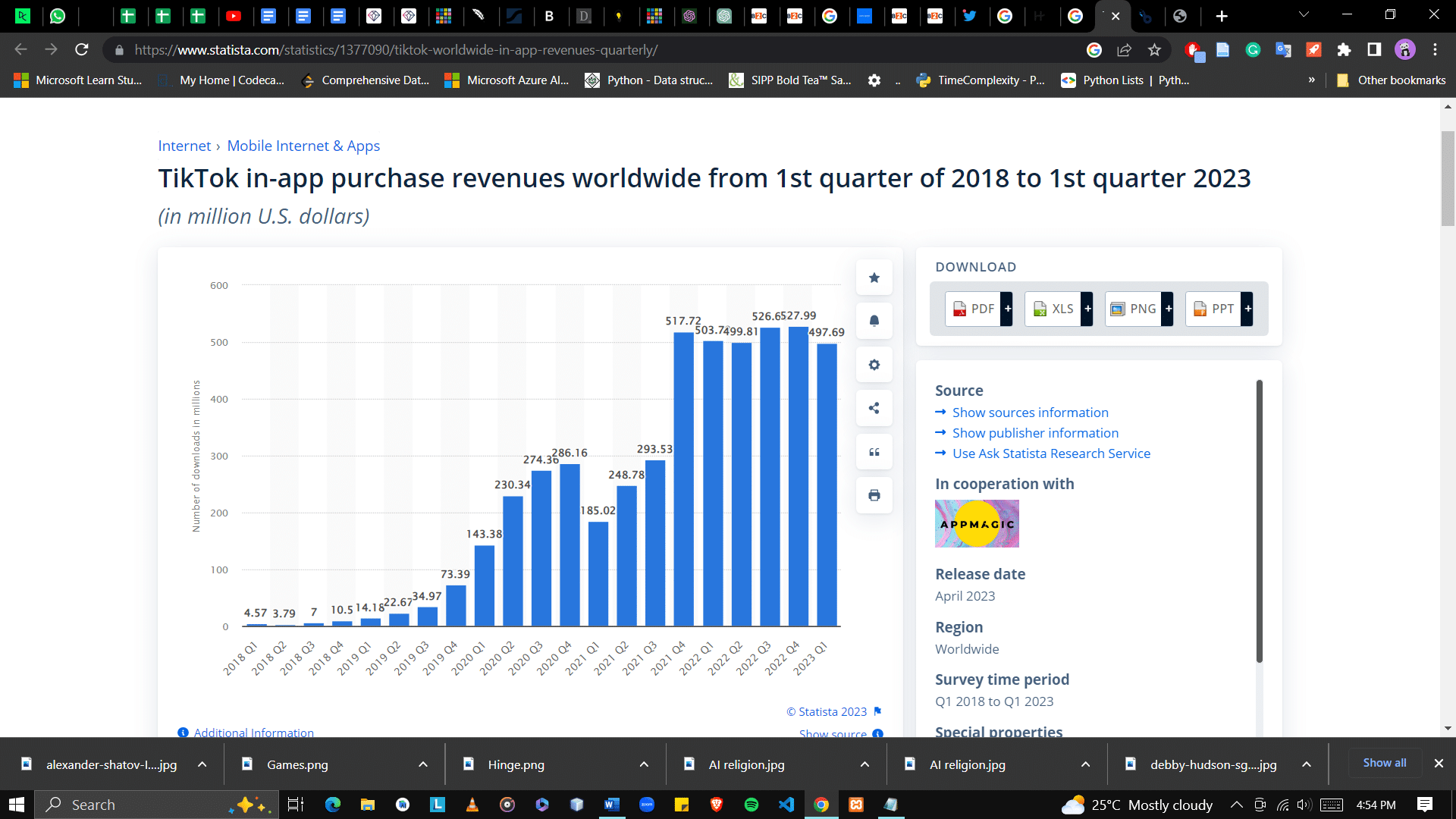Go forward using browser forward arrow

click(x=51, y=50)
